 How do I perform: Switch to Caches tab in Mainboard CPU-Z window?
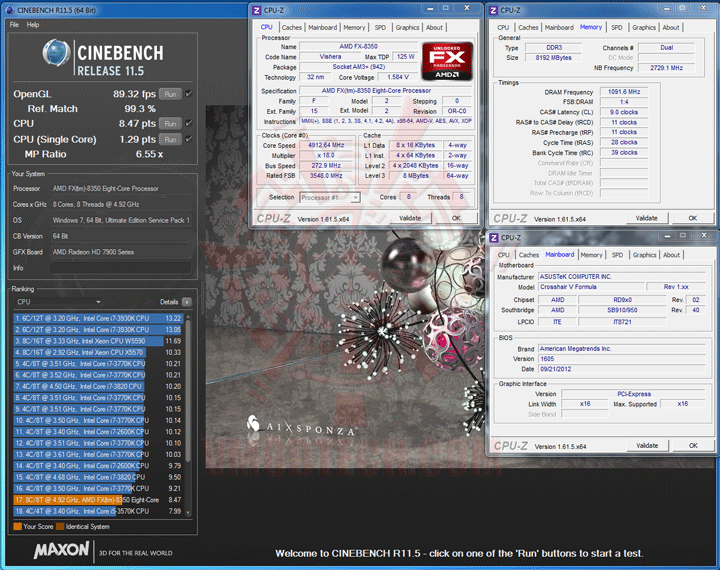(x=529, y=255)
